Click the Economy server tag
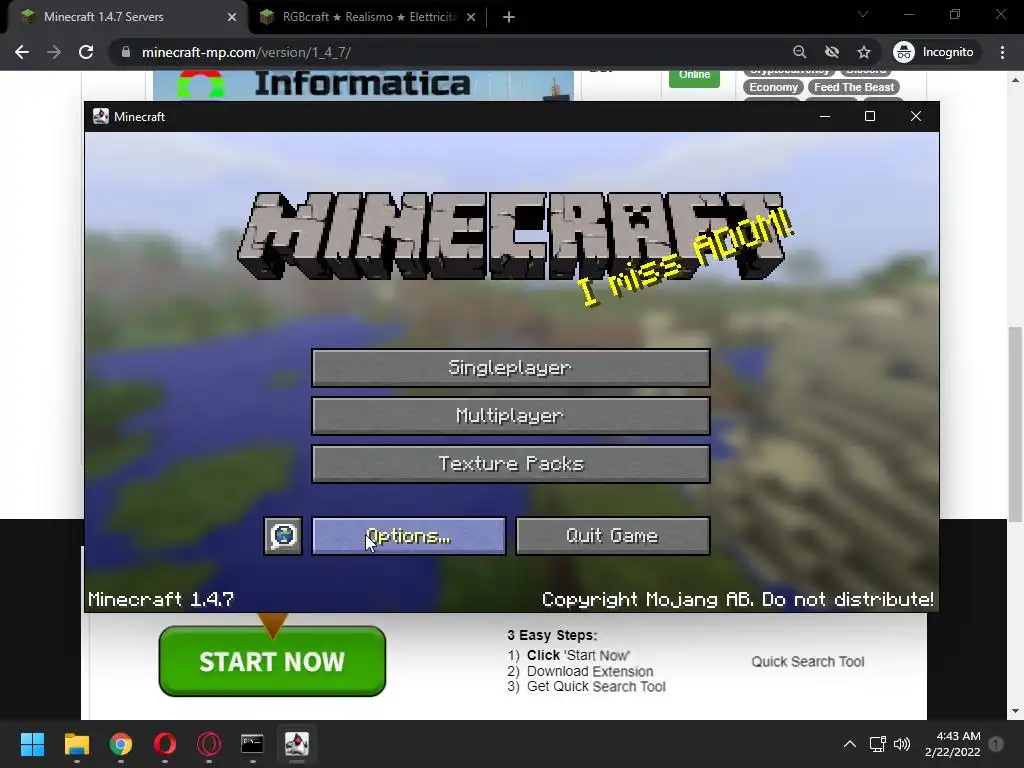 pos(773,87)
